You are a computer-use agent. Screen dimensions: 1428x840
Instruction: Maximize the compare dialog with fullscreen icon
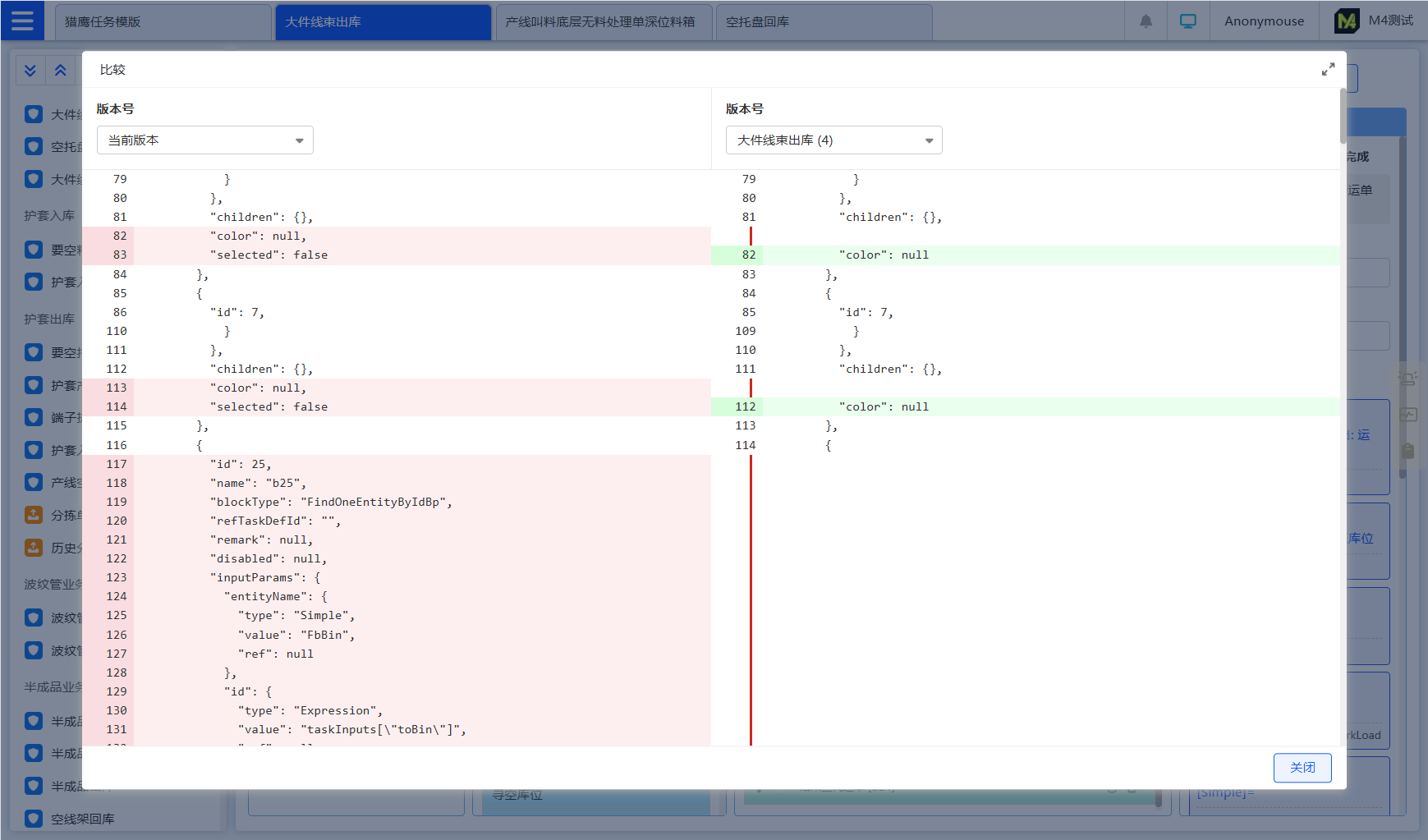pos(1328,70)
